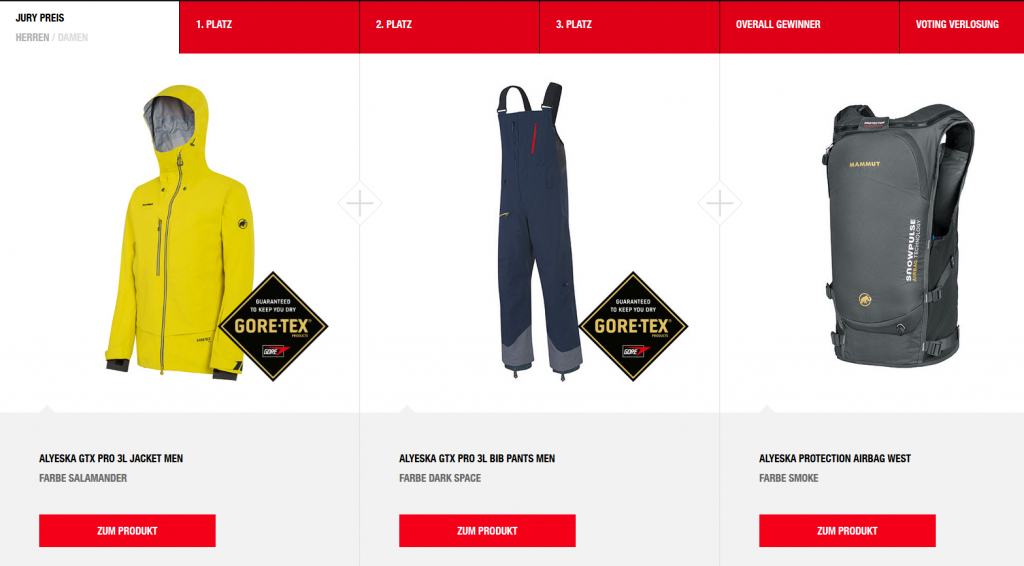The width and height of the screenshot is (1024, 566).
Task: Click Zum Produkt for the bib pants
Action: point(487,531)
